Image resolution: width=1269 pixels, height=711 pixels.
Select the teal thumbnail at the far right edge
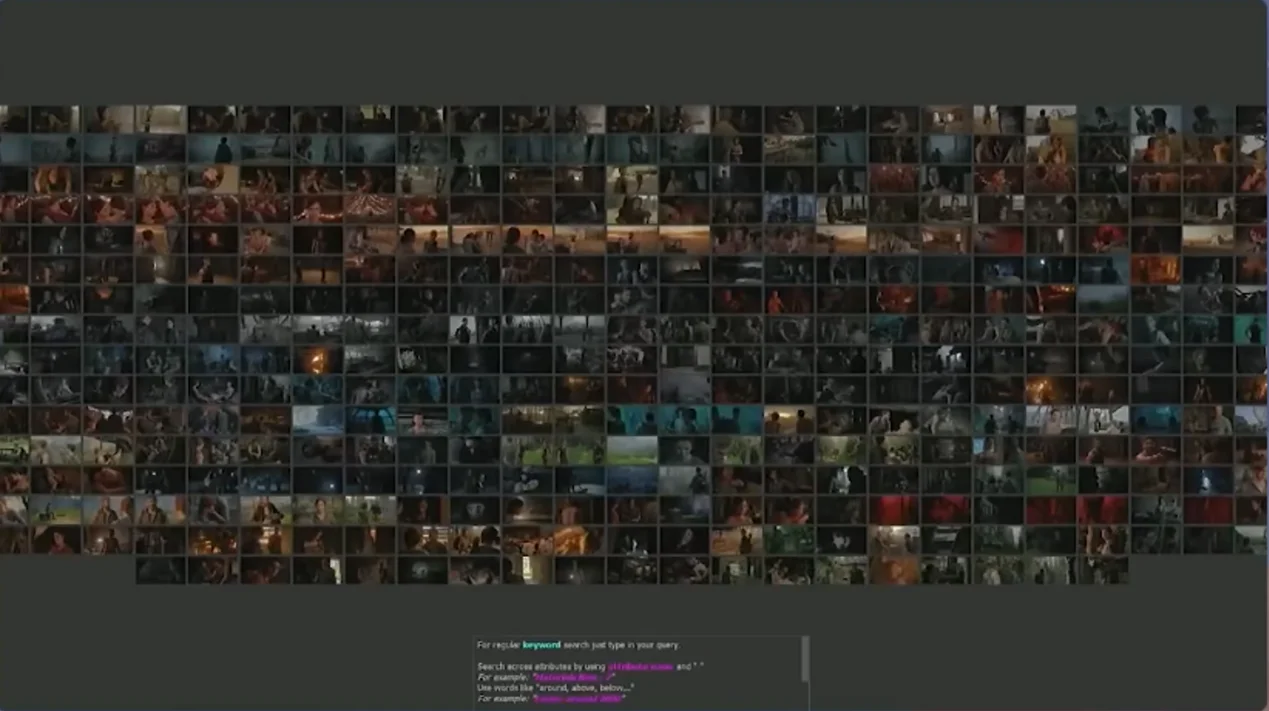[x=1250, y=330]
